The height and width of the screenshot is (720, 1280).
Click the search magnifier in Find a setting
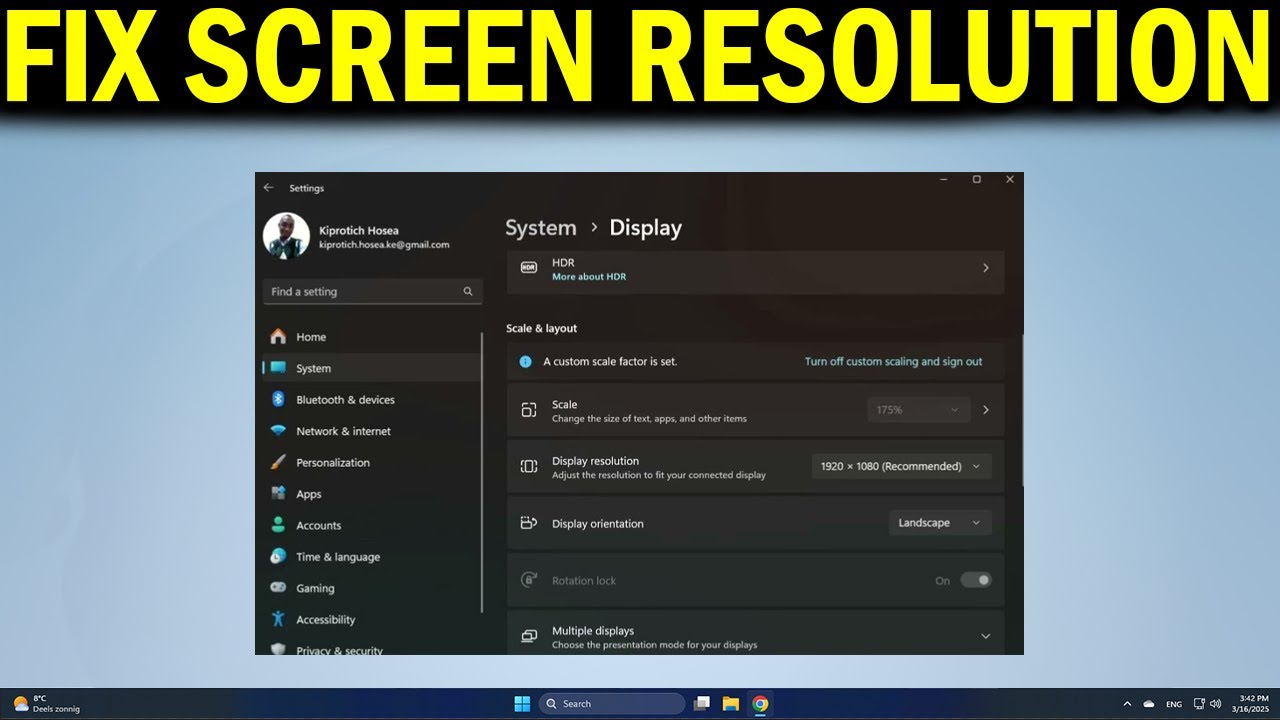467,292
